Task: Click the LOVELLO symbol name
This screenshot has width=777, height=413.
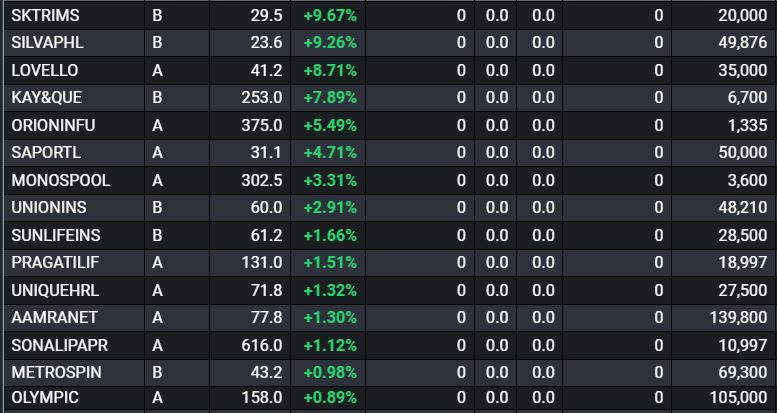Action: coord(45,71)
